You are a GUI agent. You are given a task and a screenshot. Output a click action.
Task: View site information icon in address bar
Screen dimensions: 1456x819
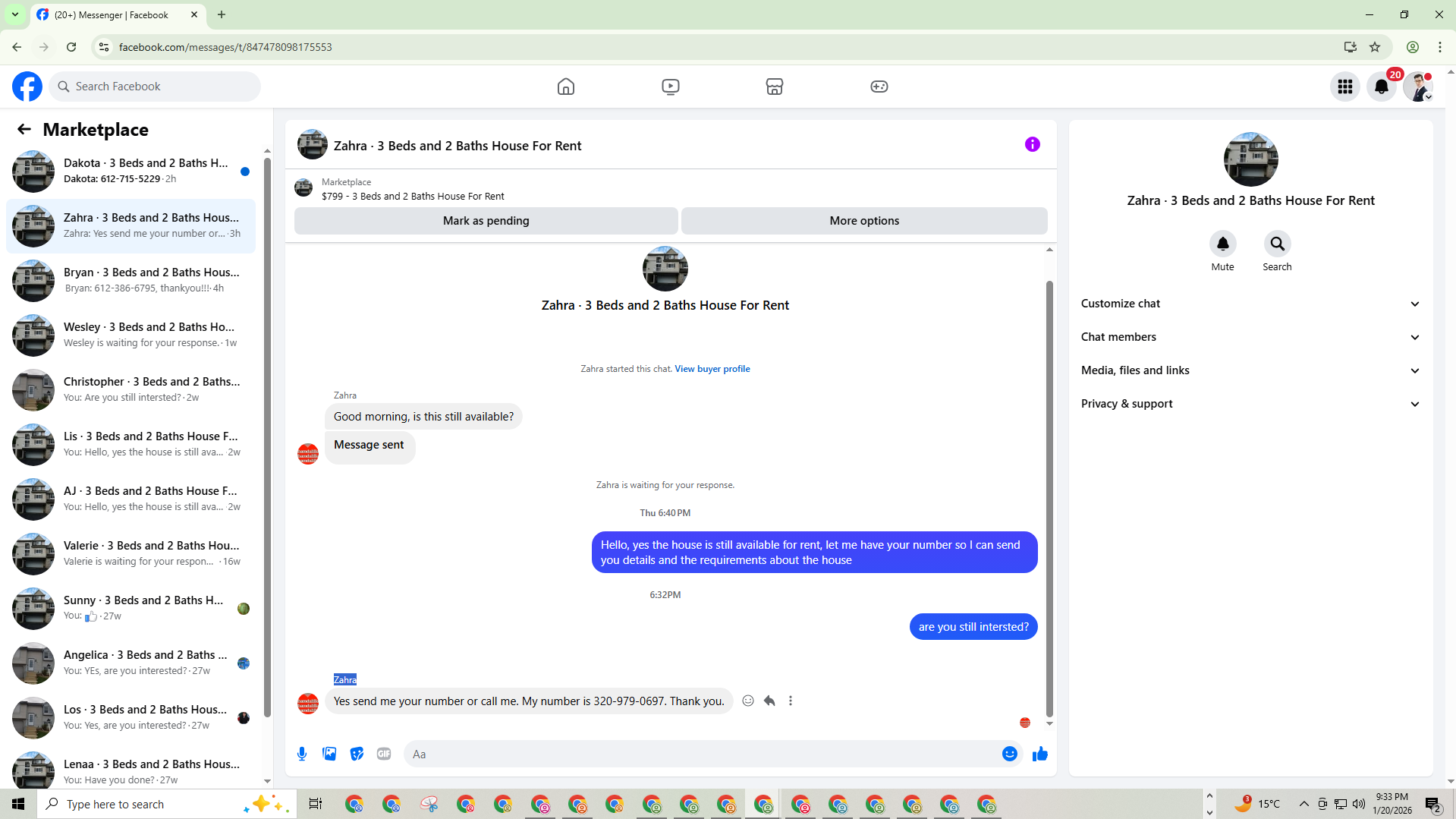pyautogui.click(x=104, y=47)
